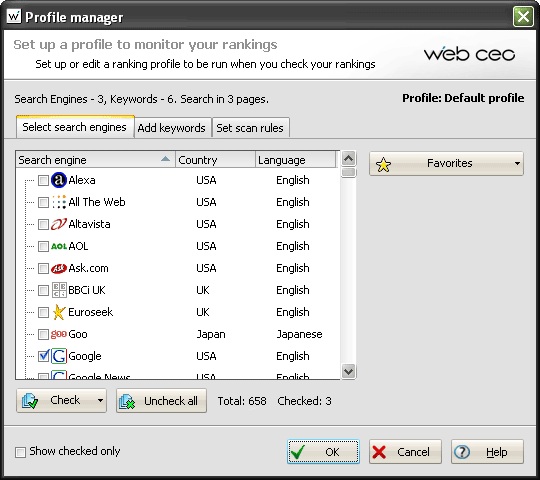540x480 pixels.
Task: Click the Checked: 3 text
Action: point(304,401)
